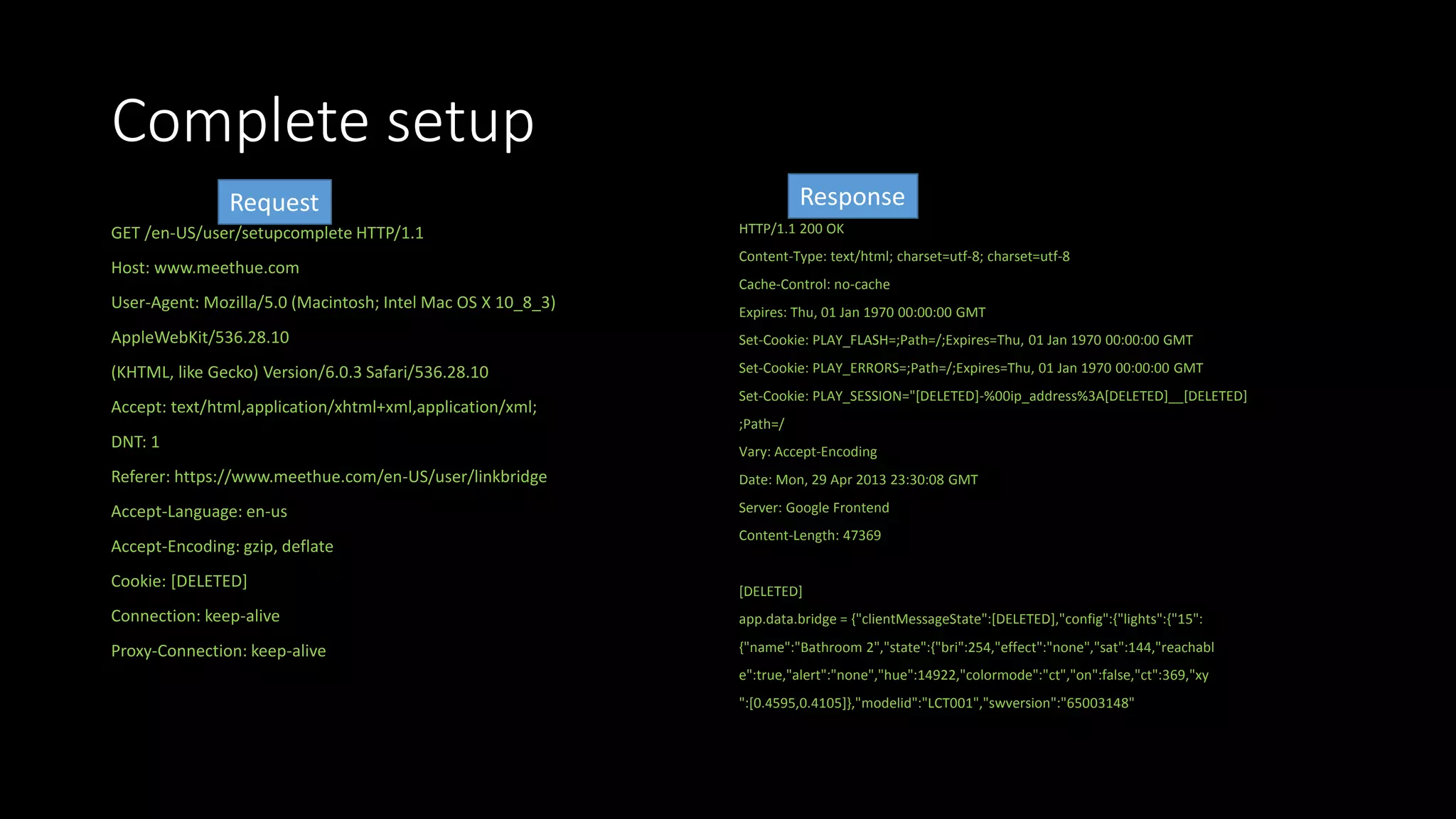Click the 'Cookie: [DELETED]' line
This screenshot has width=1456, height=819.
click(x=179, y=582)
